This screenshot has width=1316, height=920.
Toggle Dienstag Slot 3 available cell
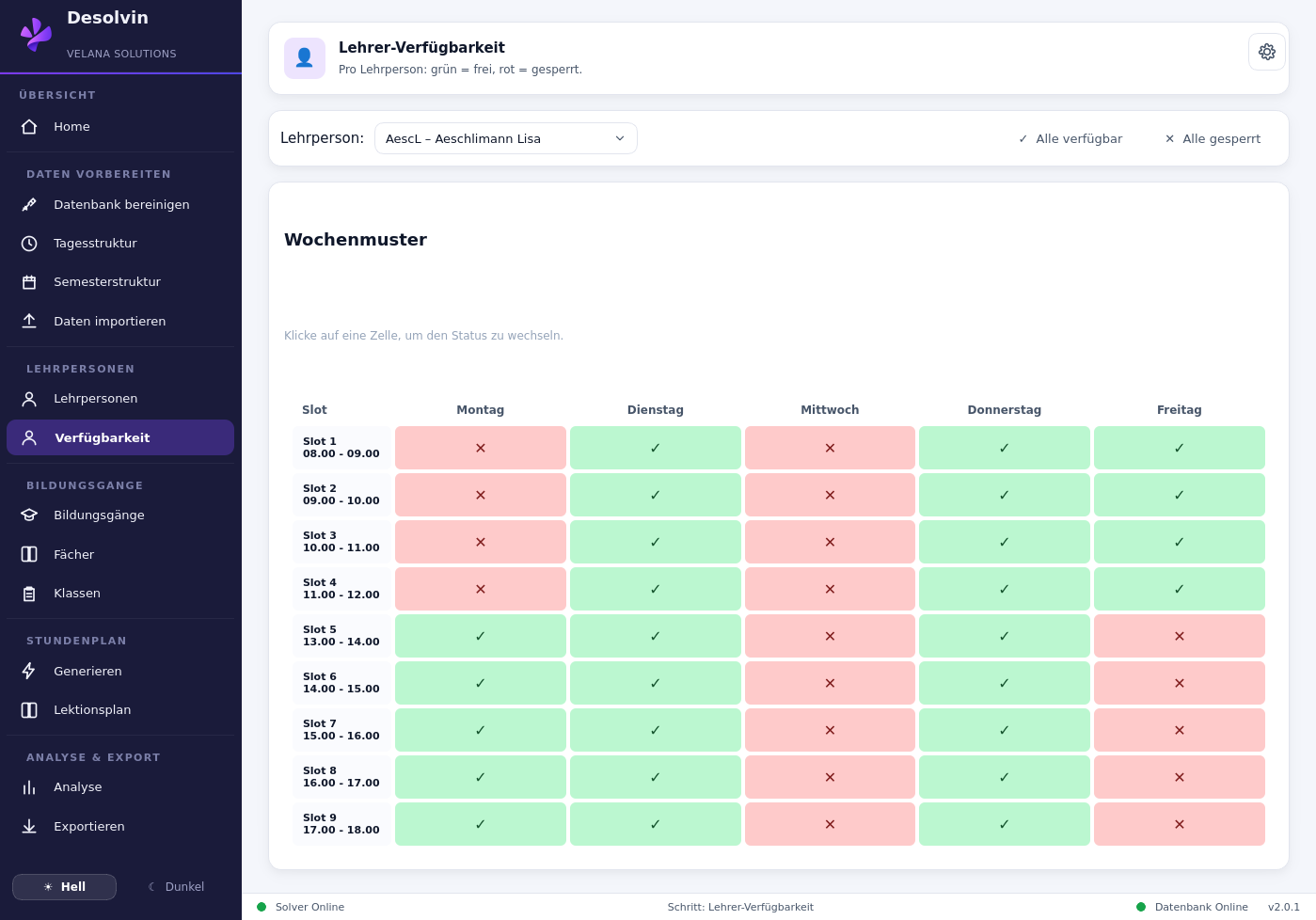pos(656,542)
